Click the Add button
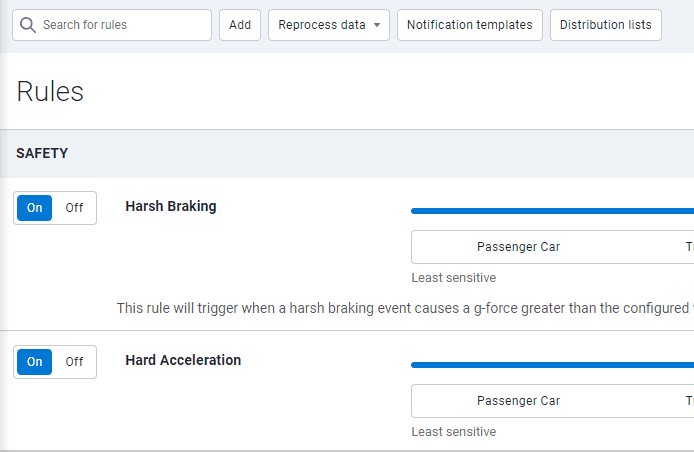694x452 pixels. [x=240, y=25]
